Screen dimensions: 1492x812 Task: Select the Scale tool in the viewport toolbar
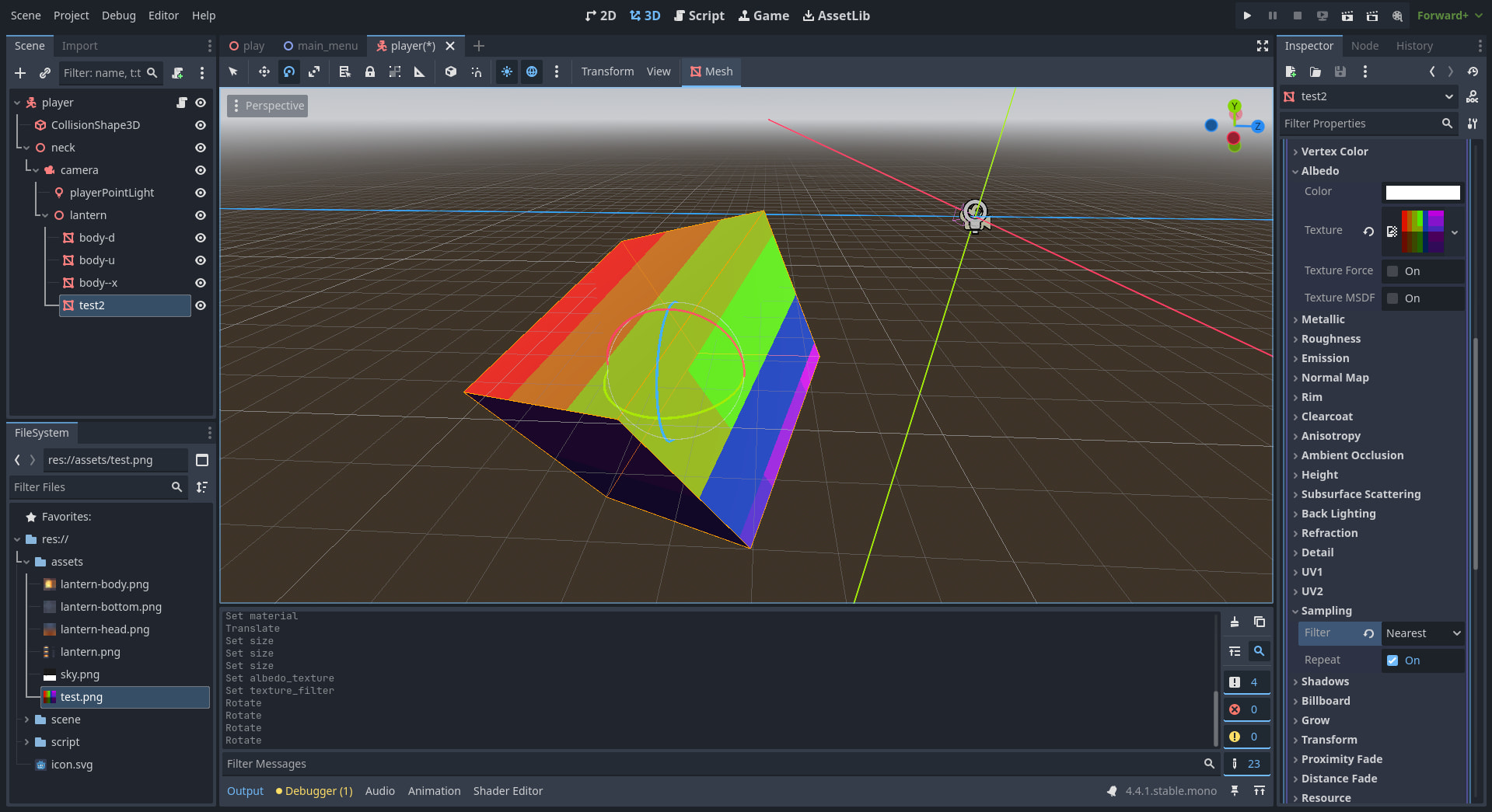tap(314, 71)
